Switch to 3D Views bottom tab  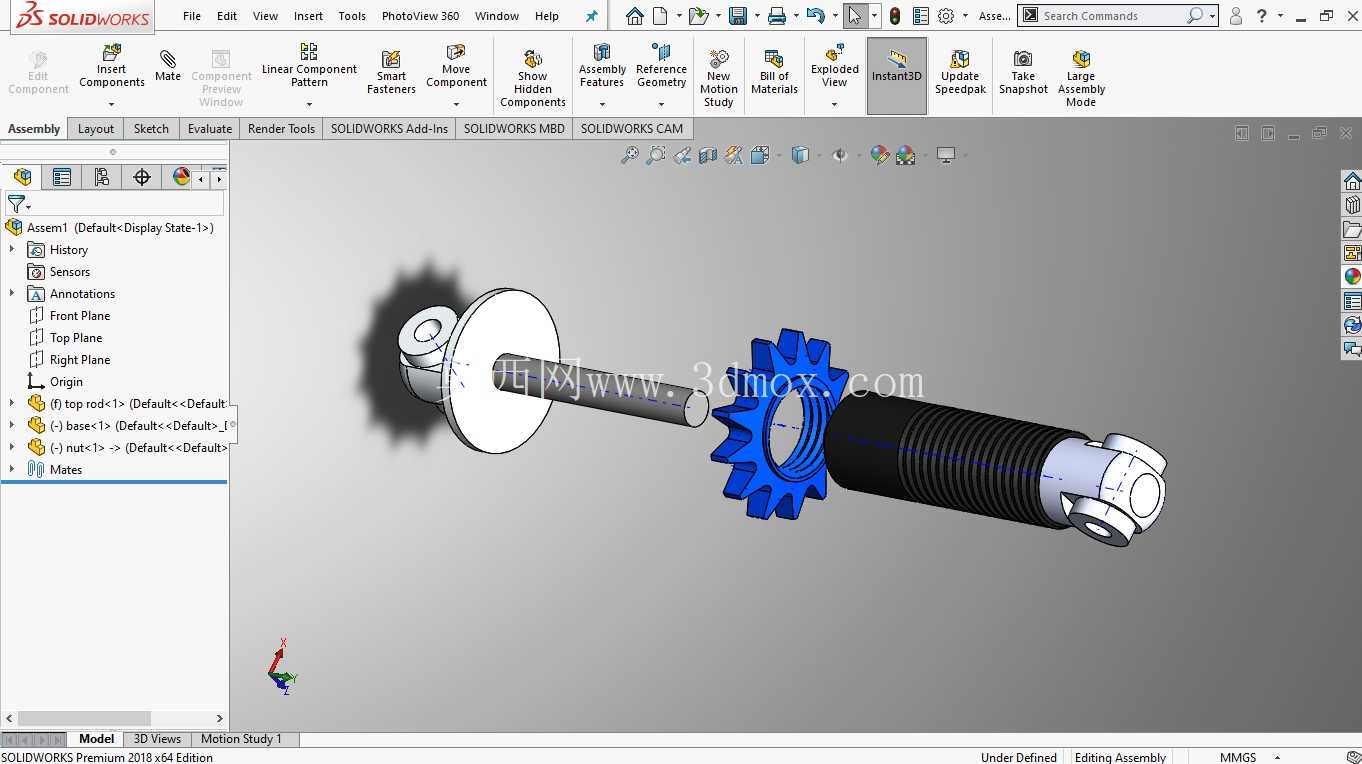click(157, 739)
